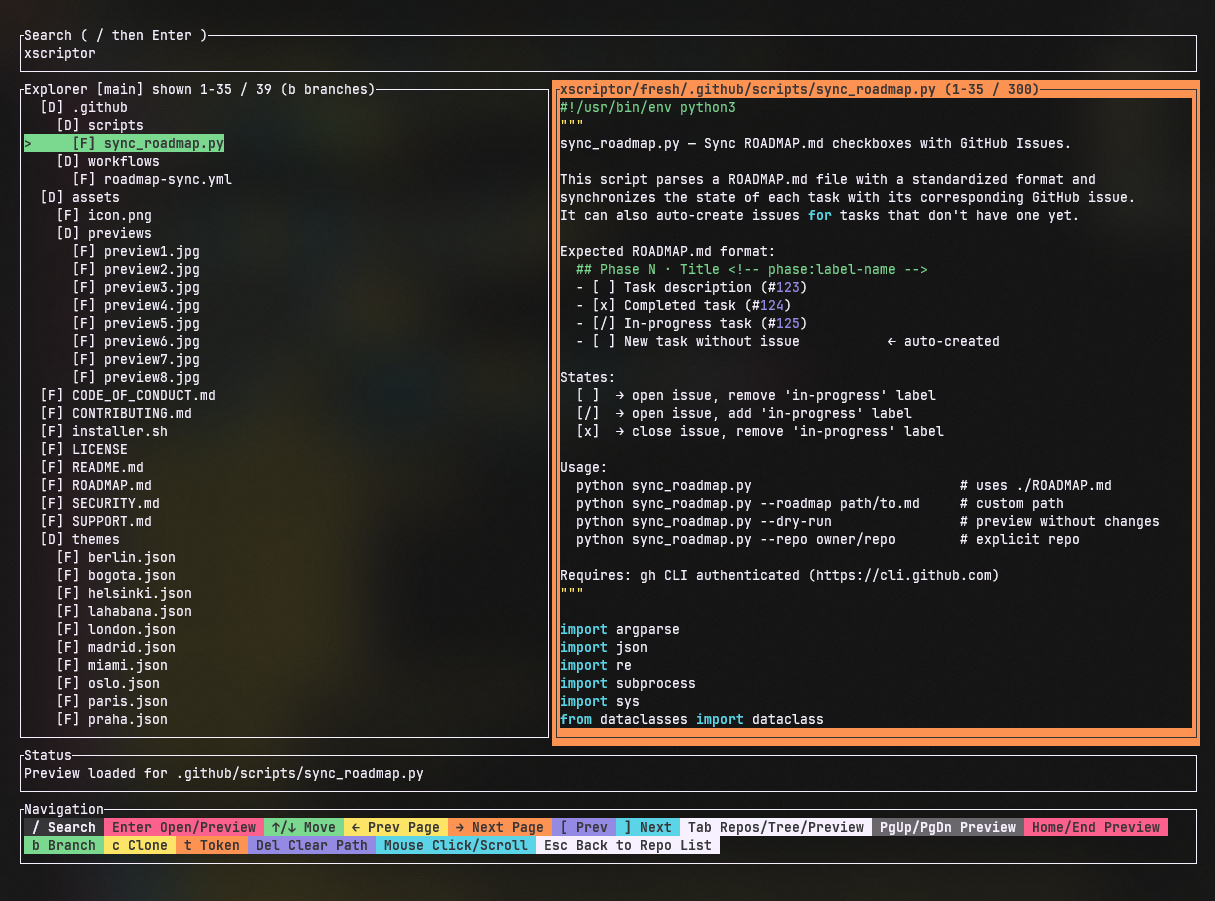Click 'Esc Back to Repo List' key
This screenshot has width=1215, height=901.
[x=628, y=845]
